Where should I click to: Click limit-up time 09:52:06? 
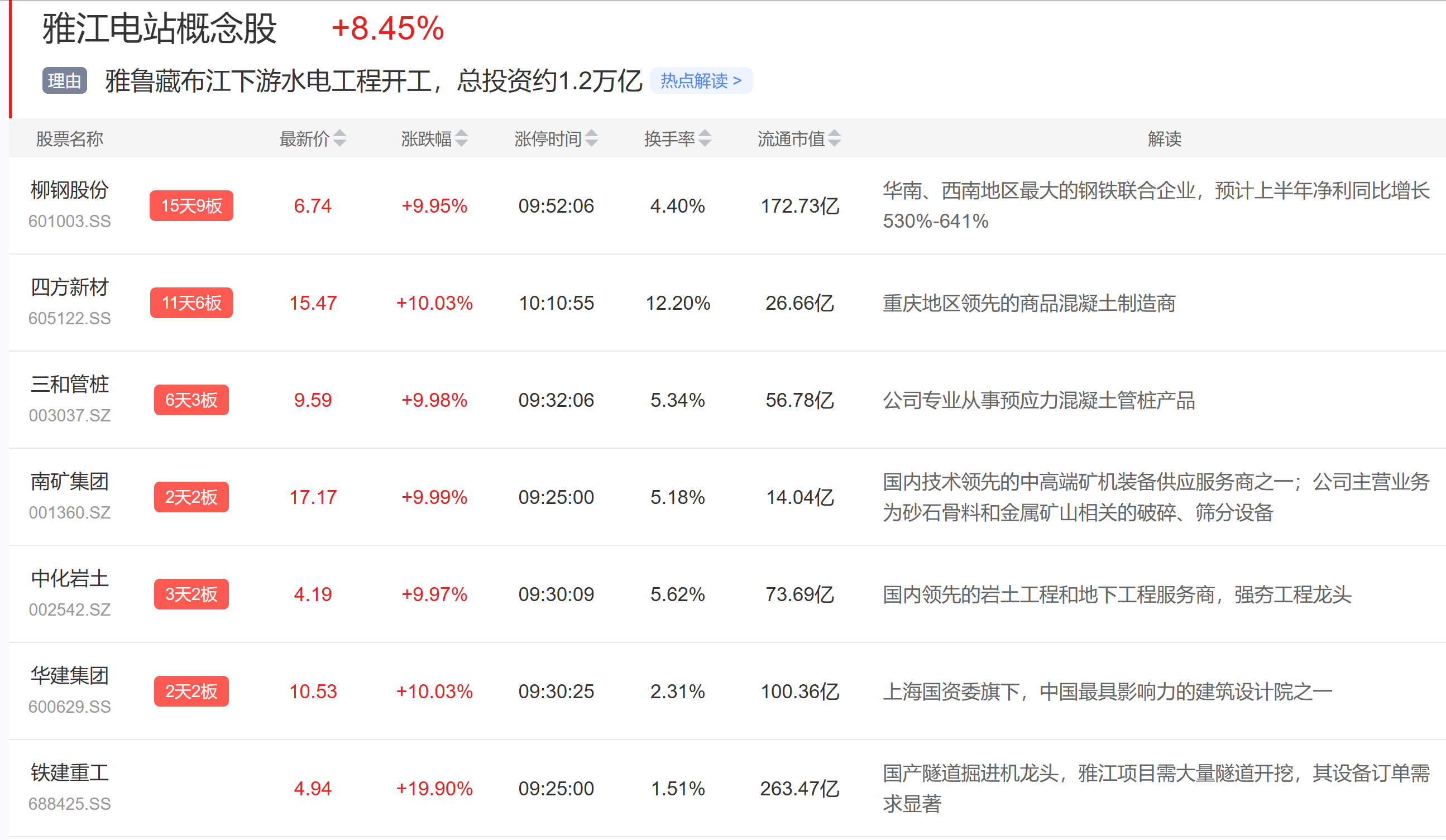click(556, 205)
